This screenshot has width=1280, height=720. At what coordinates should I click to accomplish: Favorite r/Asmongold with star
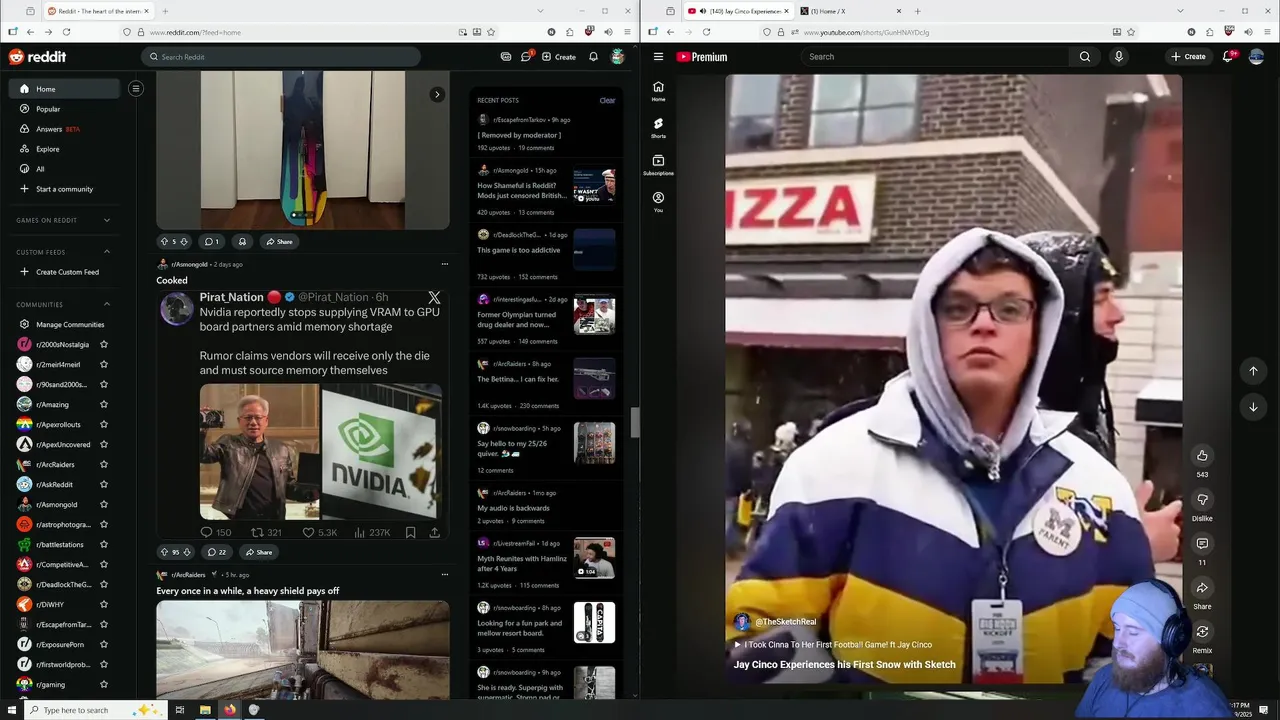(x=103, y=504)
